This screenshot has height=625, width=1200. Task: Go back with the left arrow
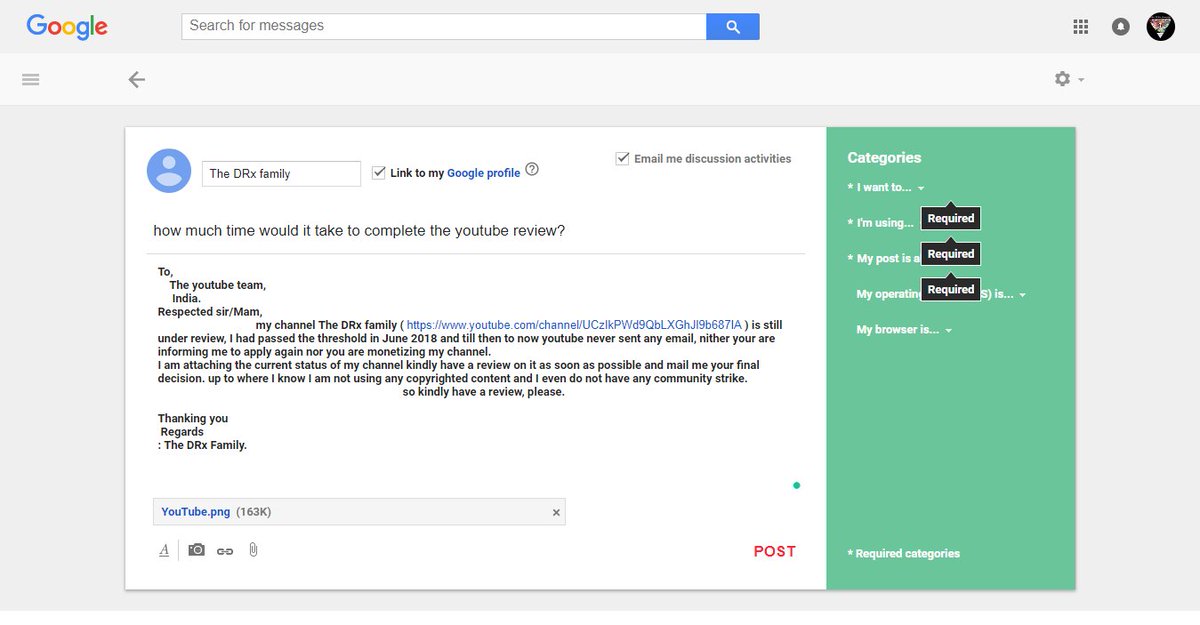[x=137, y=80]
